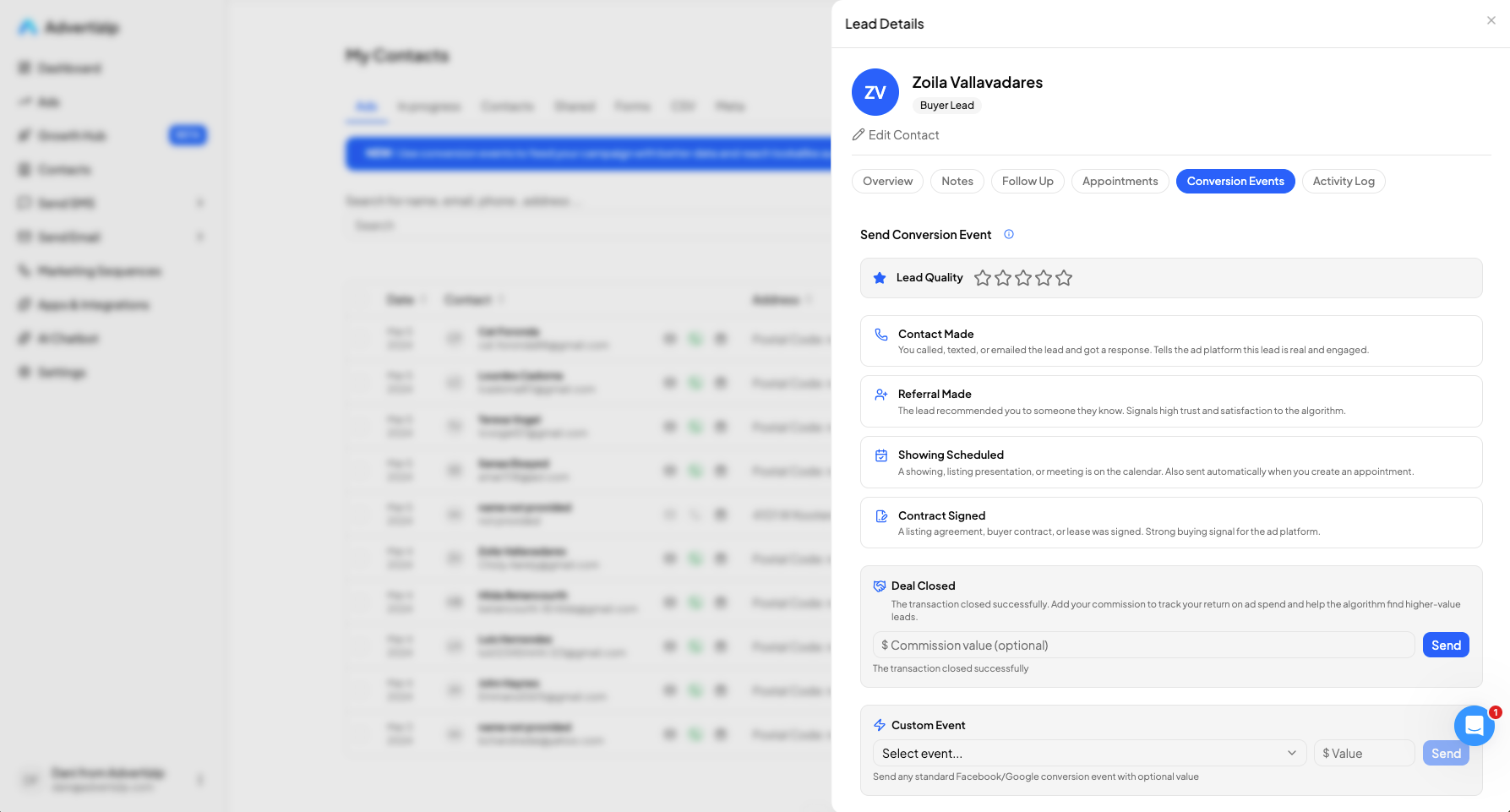Screen dimensions: 1510x812
Task: Click the calendar icon for Showing Scheduled
Action: tap(881, 455)
